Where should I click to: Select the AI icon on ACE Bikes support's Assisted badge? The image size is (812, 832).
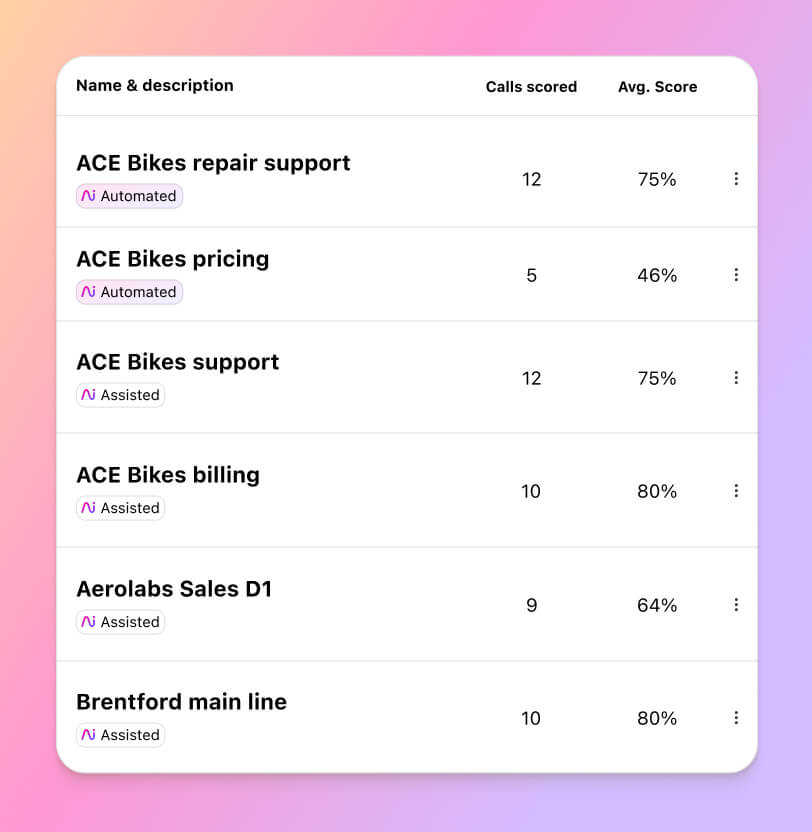pos(89,395)
